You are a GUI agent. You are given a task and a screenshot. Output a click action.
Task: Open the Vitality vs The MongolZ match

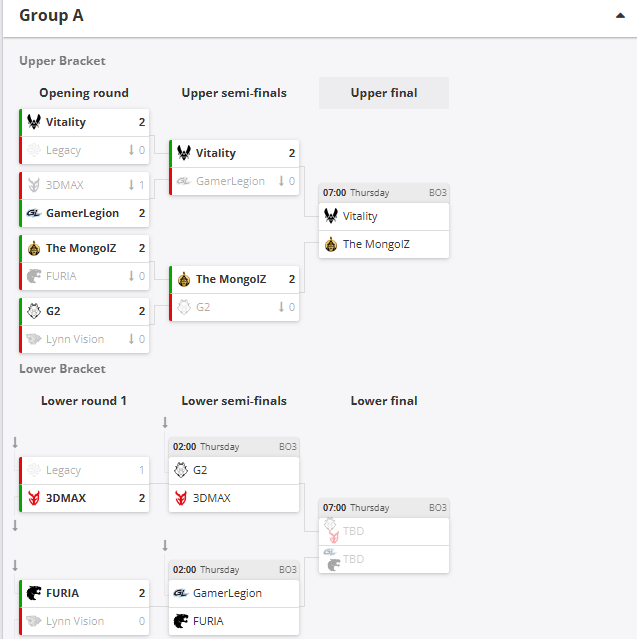[383, 229]
